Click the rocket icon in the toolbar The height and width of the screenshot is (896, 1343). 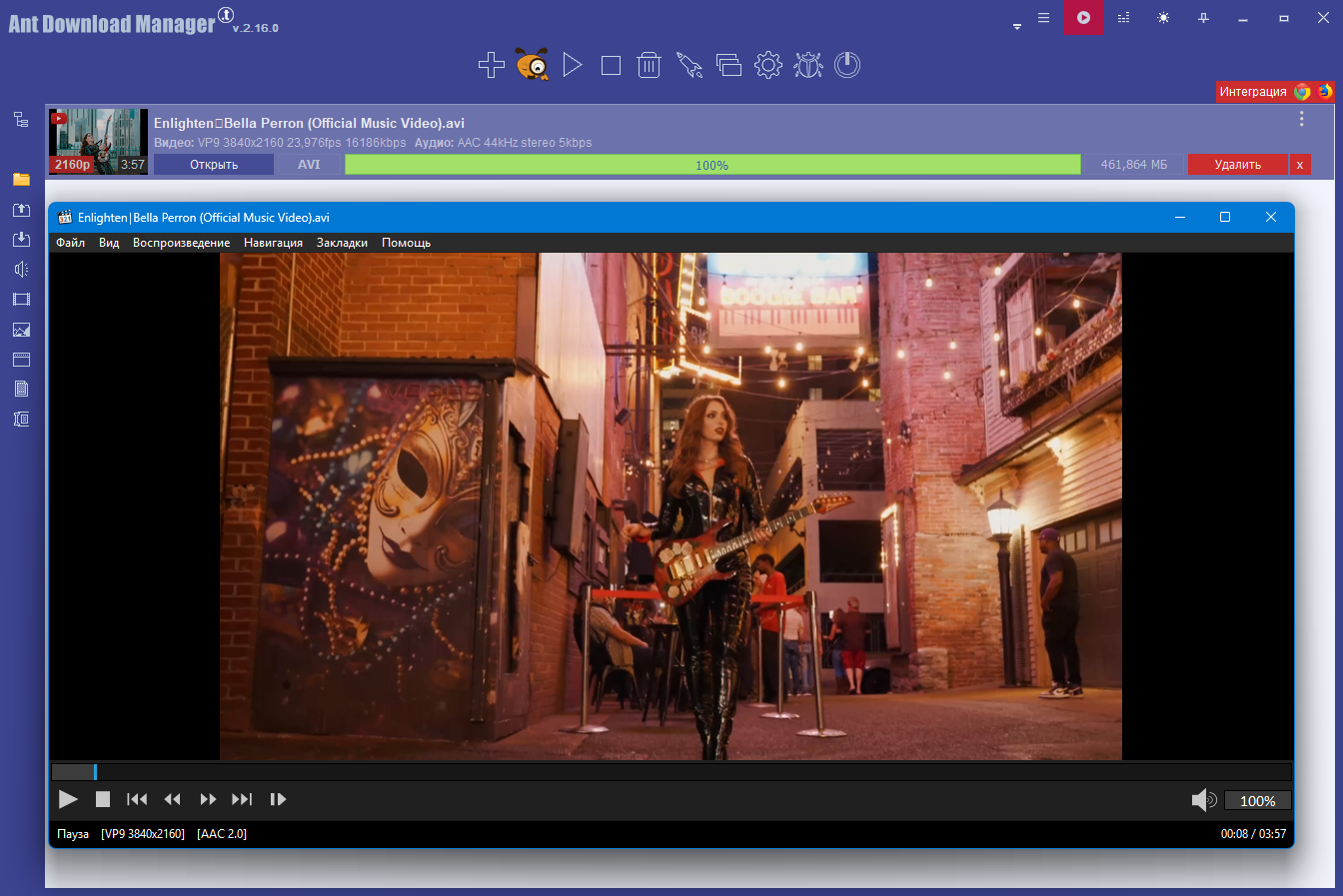coord(689,65)
